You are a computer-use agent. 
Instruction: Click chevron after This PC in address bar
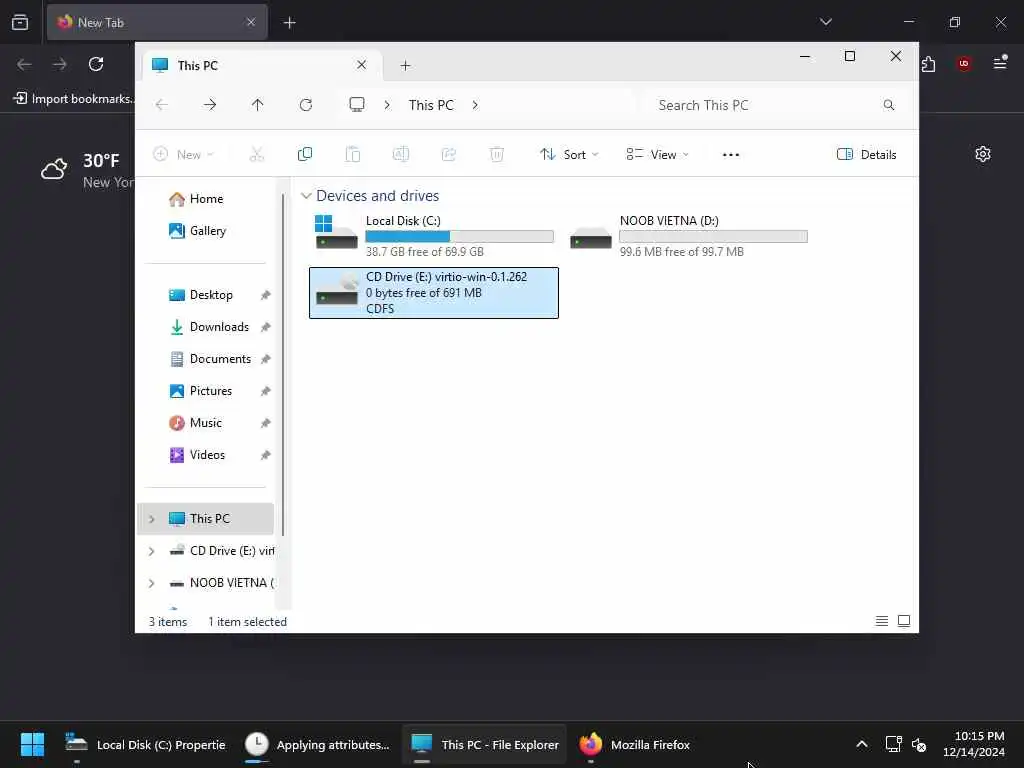click(475, 105)
